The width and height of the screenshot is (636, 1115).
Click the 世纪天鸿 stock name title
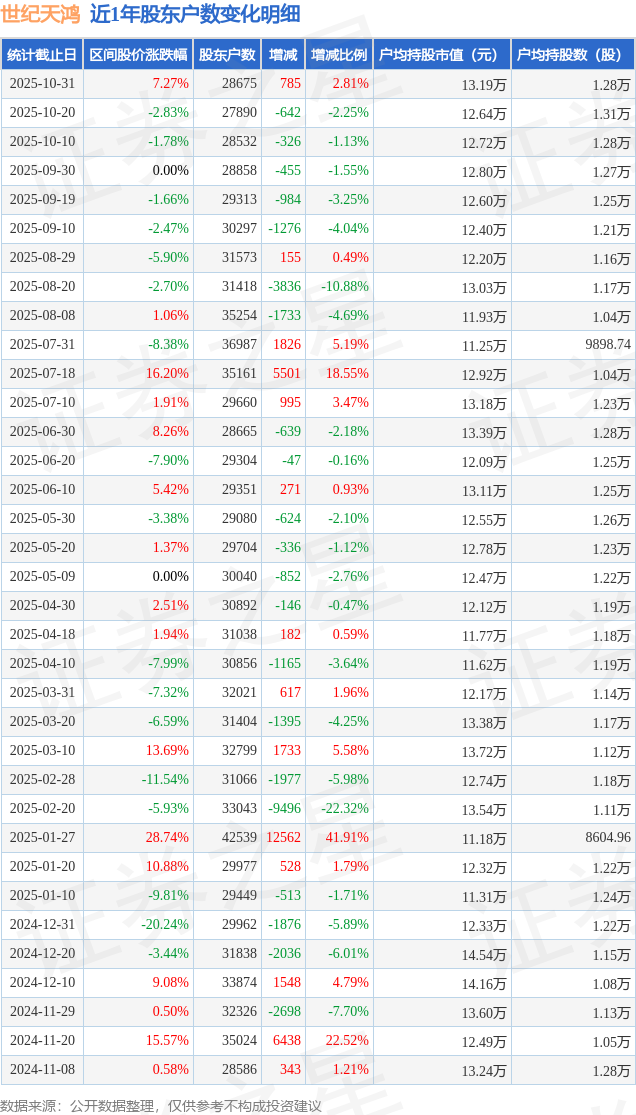pos(41,14)
